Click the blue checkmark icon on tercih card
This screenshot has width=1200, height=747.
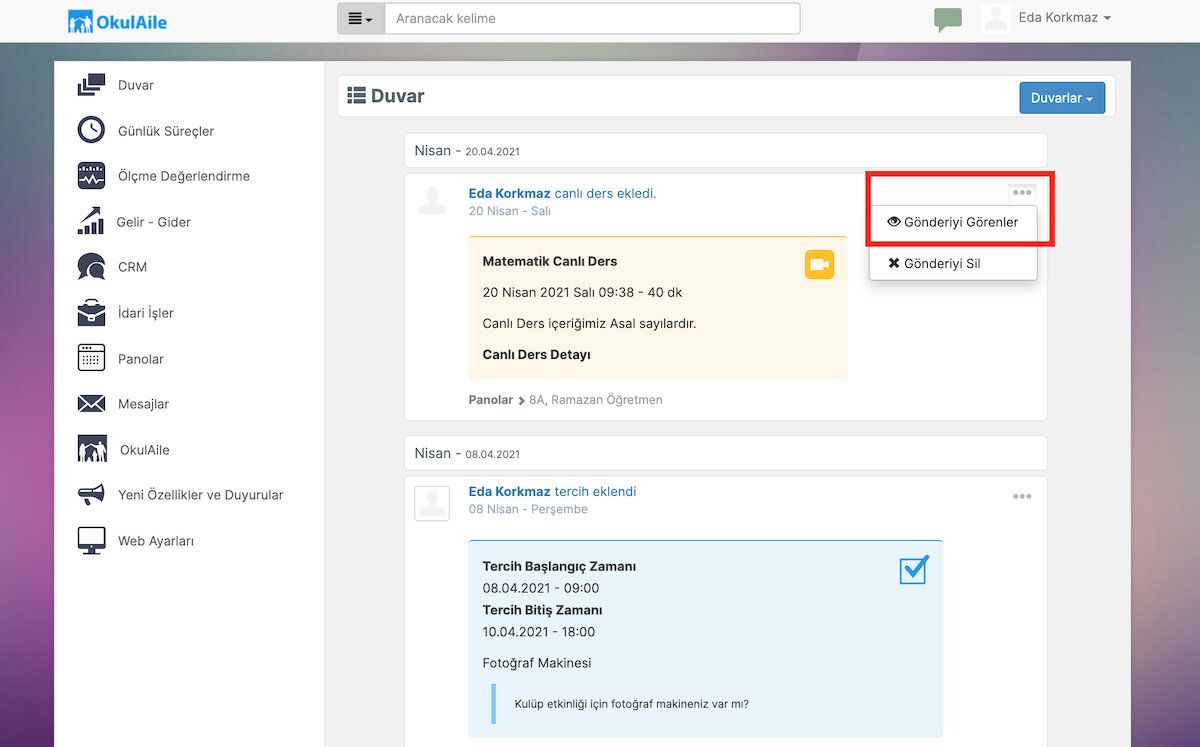pos(914,569)
